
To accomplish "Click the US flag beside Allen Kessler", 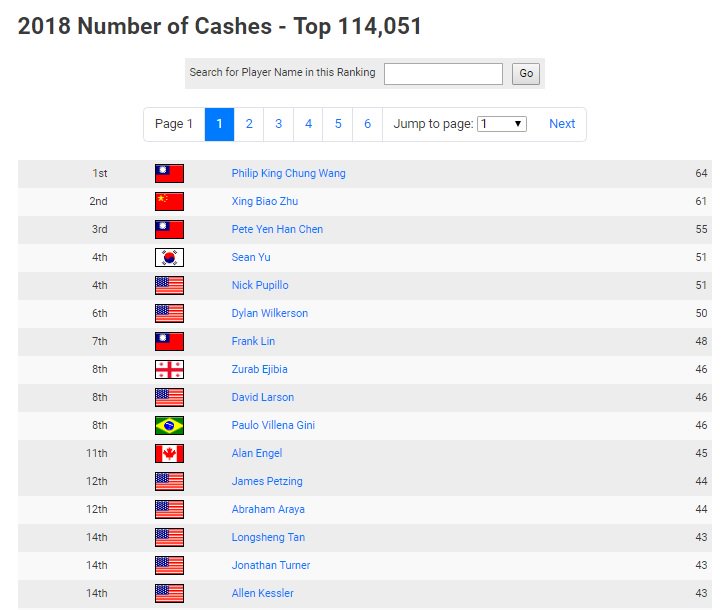I will coord(169,593).
